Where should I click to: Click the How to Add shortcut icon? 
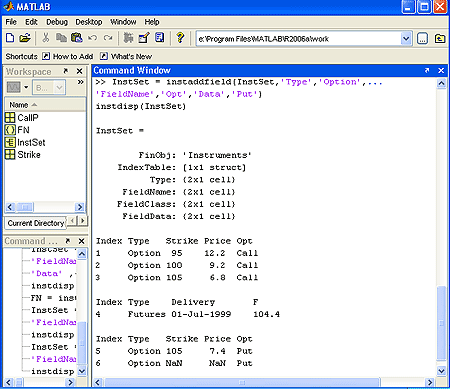coord(46,56)
